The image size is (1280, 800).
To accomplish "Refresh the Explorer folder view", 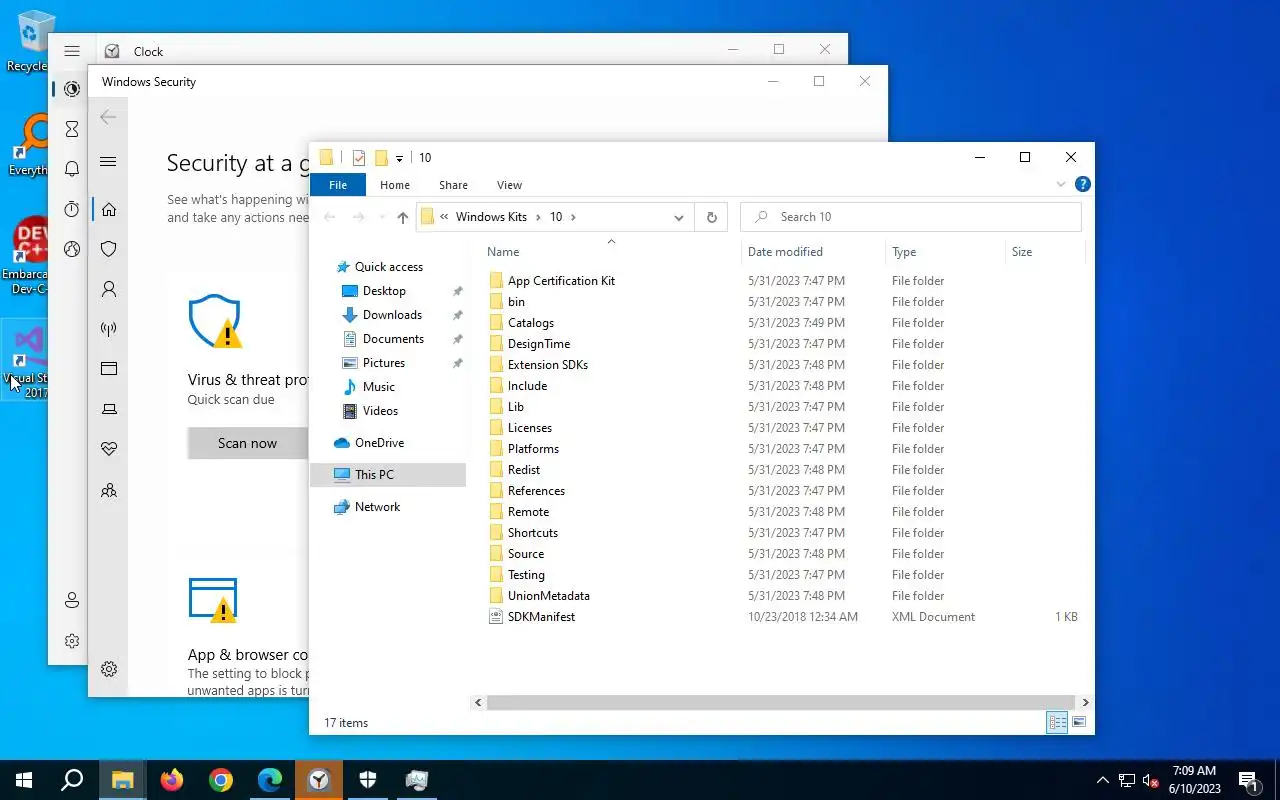I will click(711, 217).
